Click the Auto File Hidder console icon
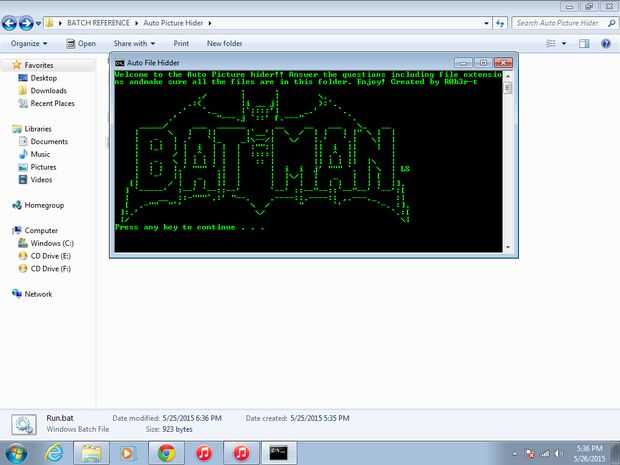 pyautogui.click(x=119, y=63)
